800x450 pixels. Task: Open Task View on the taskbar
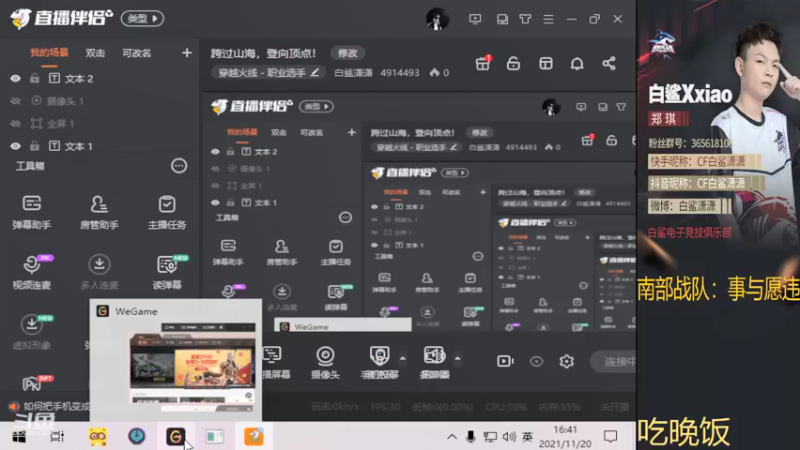tap(57, 437)
